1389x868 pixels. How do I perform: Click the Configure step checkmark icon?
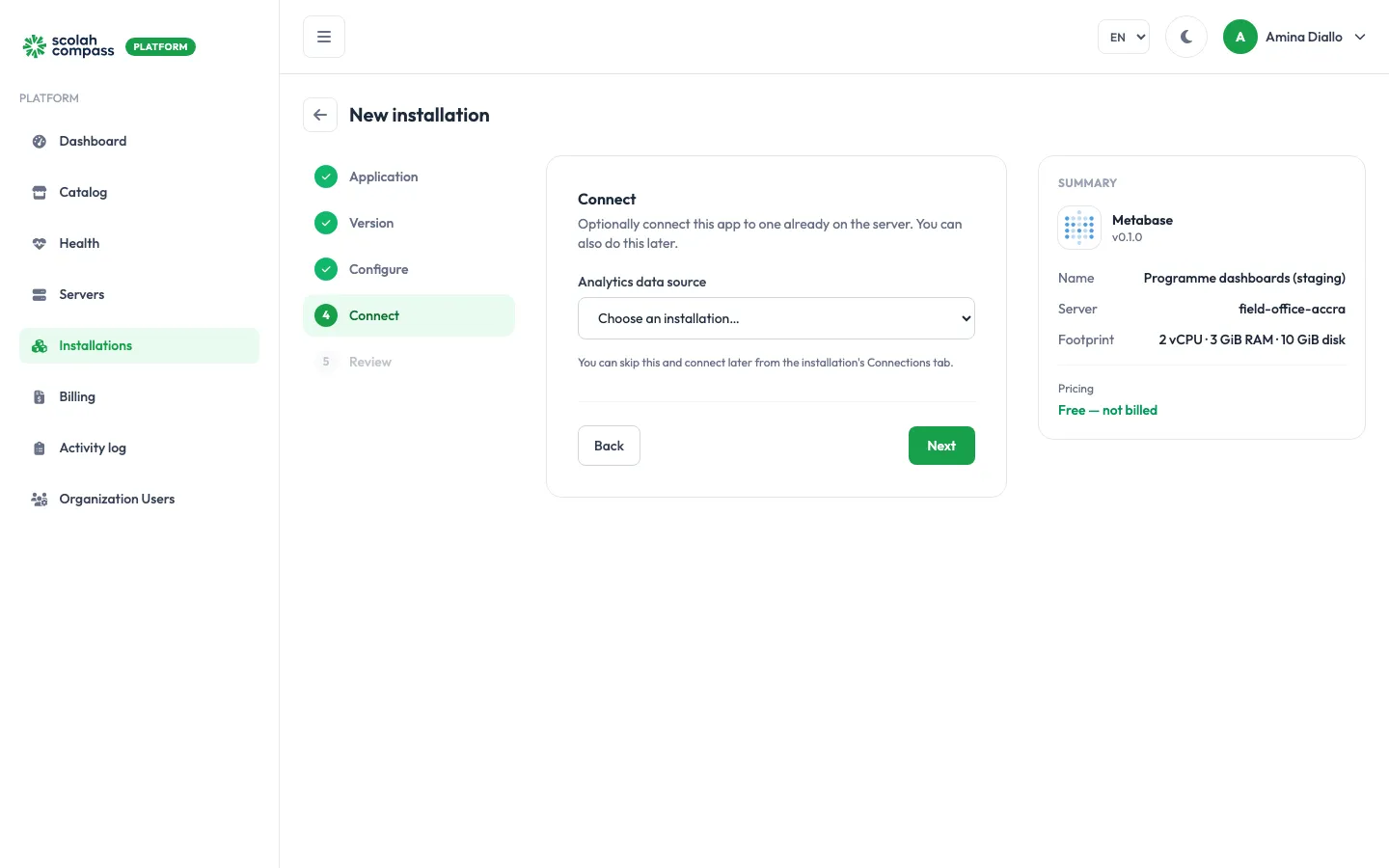pos(326,269)
